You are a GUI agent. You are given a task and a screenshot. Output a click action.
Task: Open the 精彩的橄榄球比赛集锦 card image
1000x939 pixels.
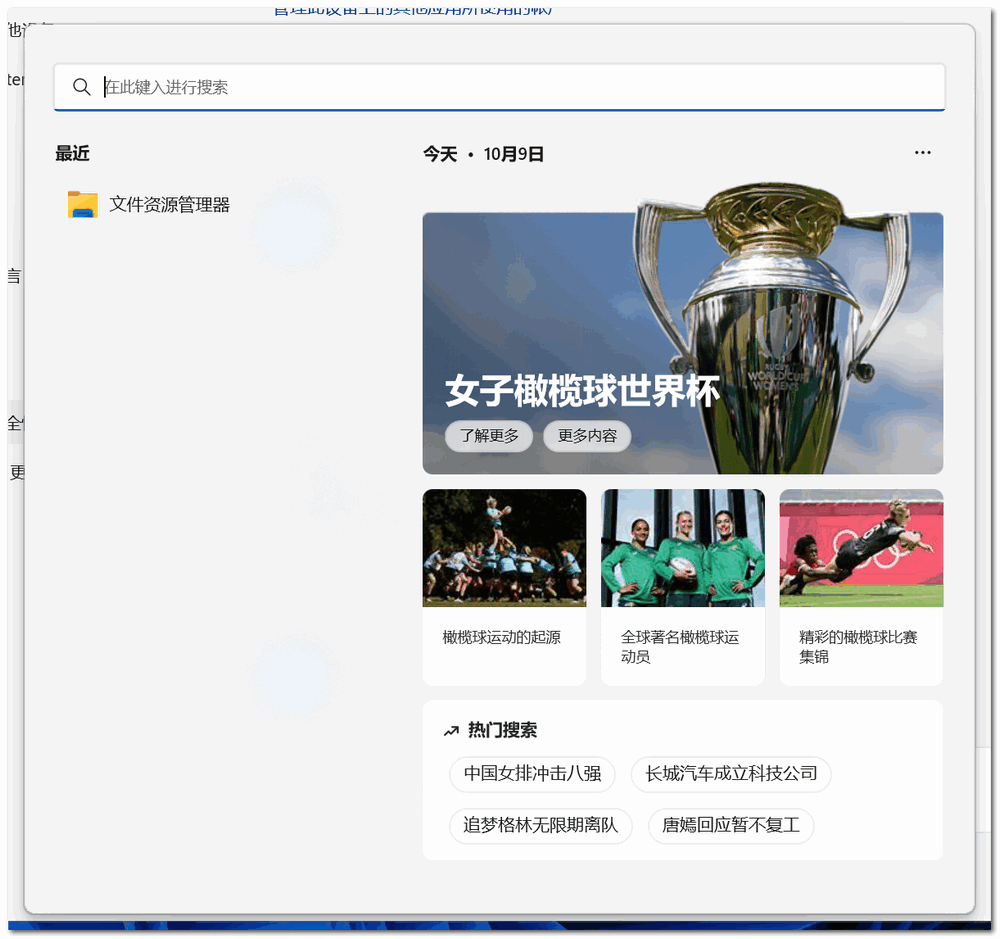pos(861,548)
